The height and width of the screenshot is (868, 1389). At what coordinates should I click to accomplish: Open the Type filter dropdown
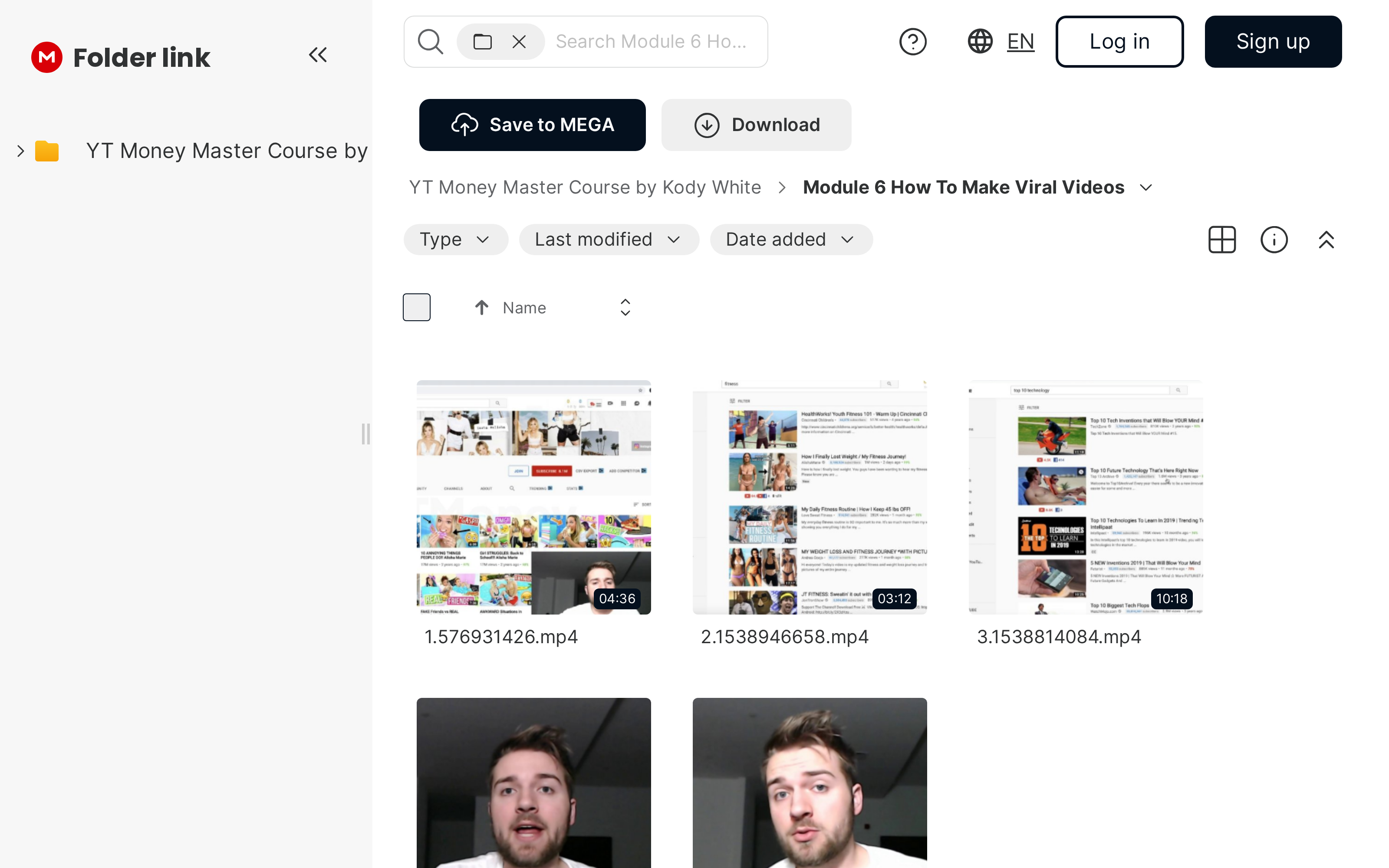[x=455, y=240]
